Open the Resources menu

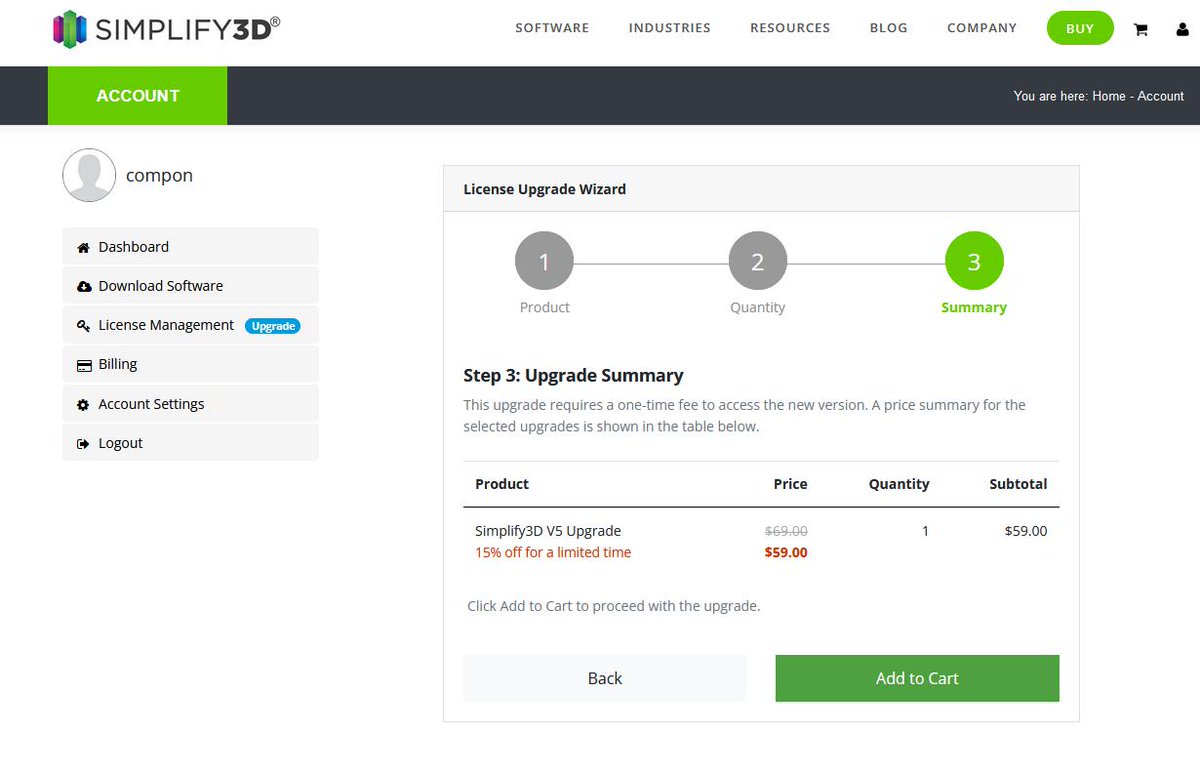[790, 28]
